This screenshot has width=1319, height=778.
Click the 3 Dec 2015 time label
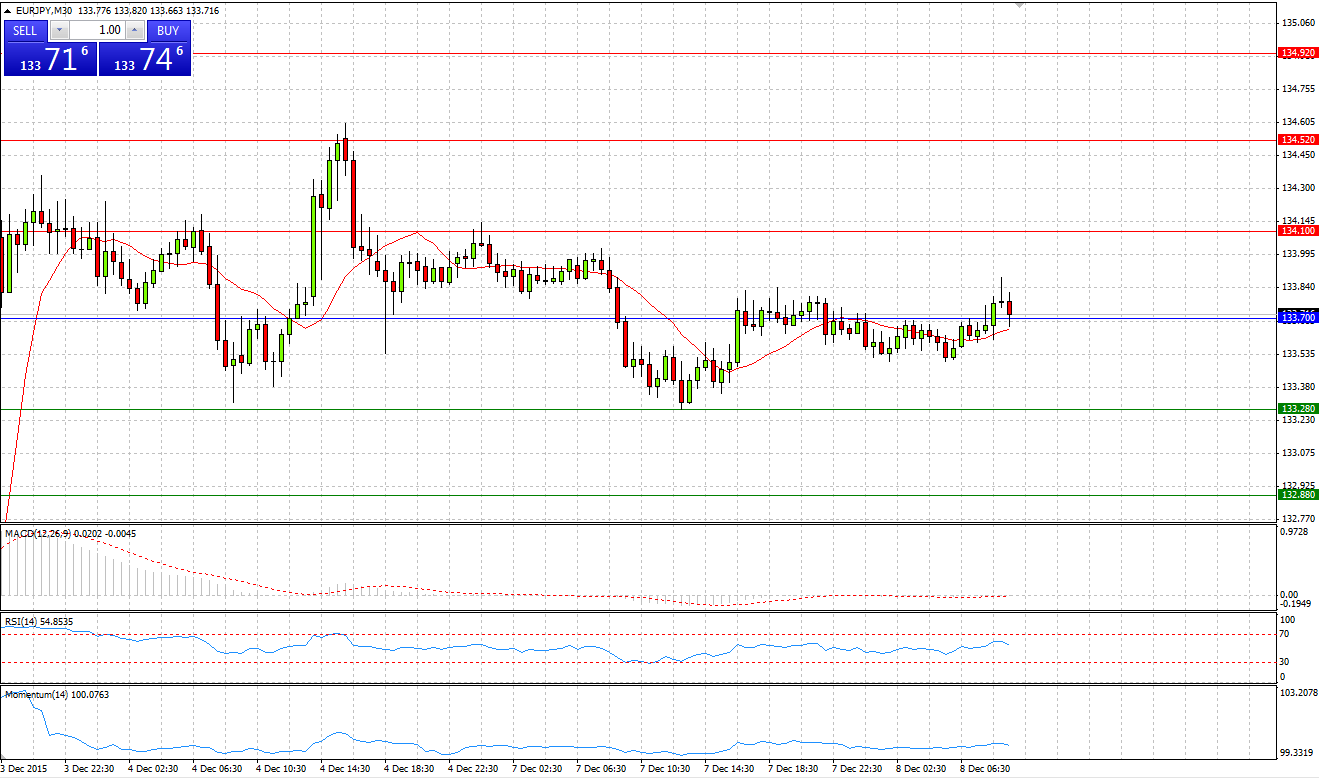(x=22, y=769)
